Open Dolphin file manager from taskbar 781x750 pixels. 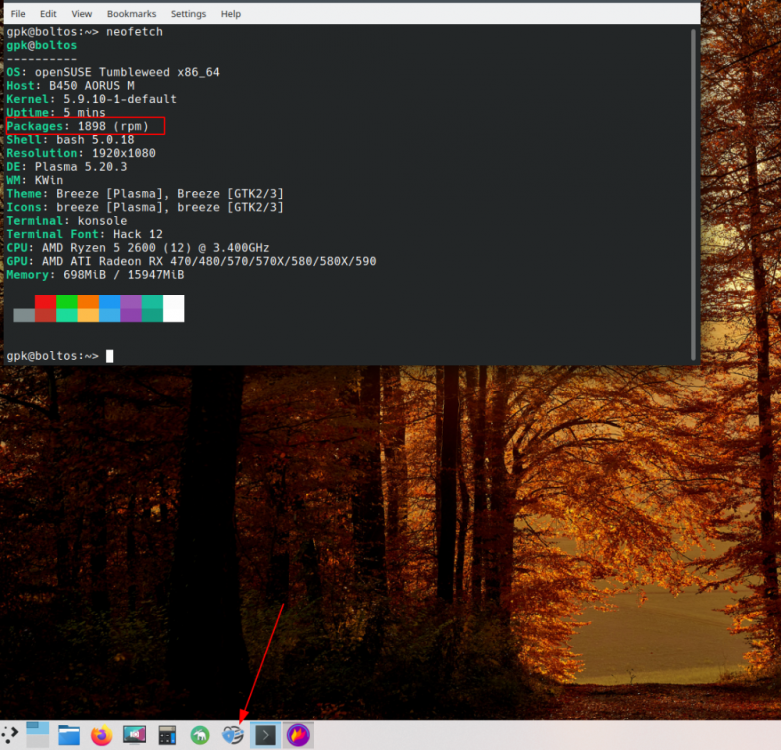point(69,735)
